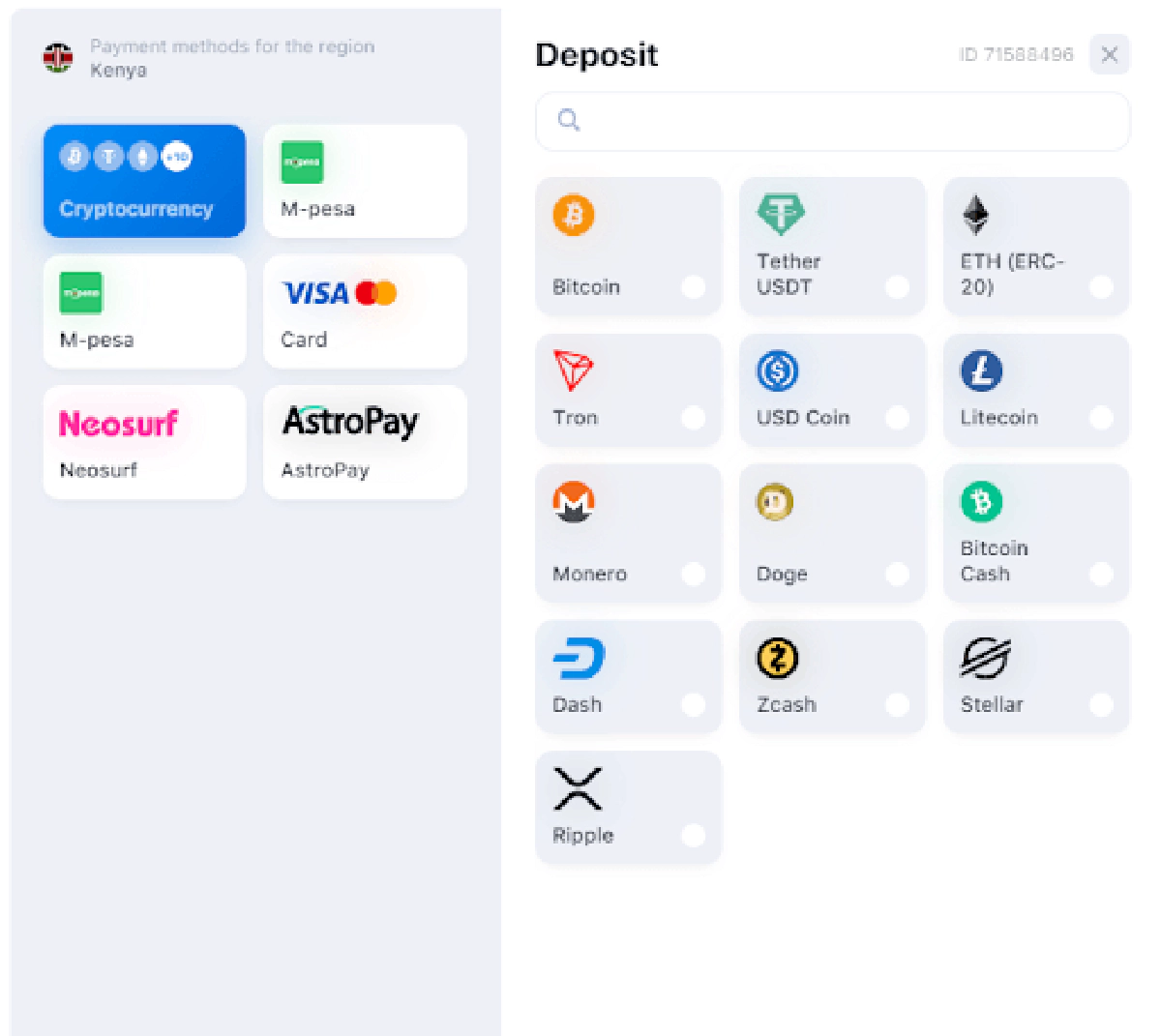Select the USD Coin radio button
The height and width of the screenshot is (1036, 1161).
point(898,417)
